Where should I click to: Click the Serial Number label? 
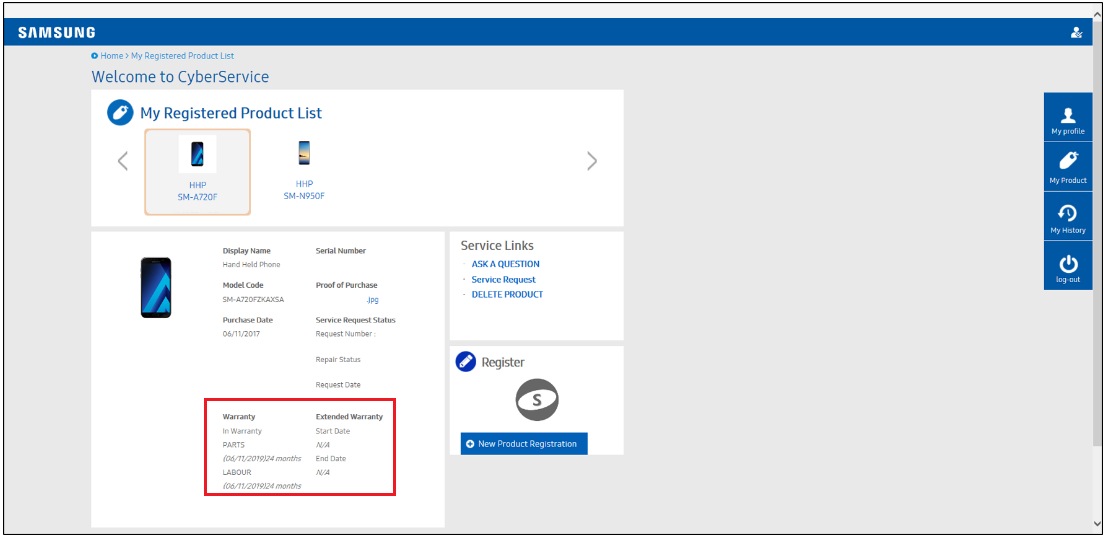coord(341,251)
